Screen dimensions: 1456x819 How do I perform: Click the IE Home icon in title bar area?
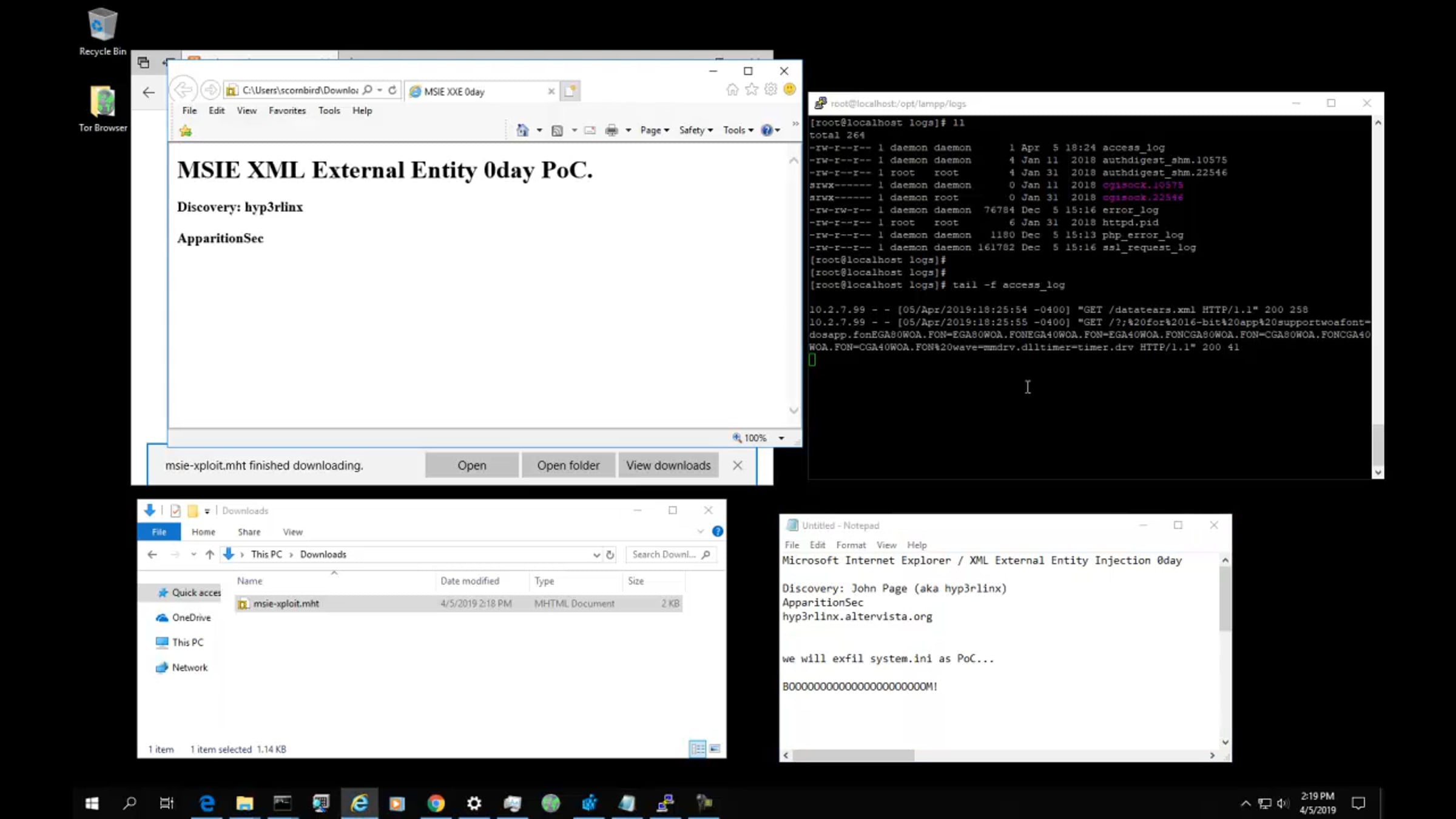tap(732, 90)
